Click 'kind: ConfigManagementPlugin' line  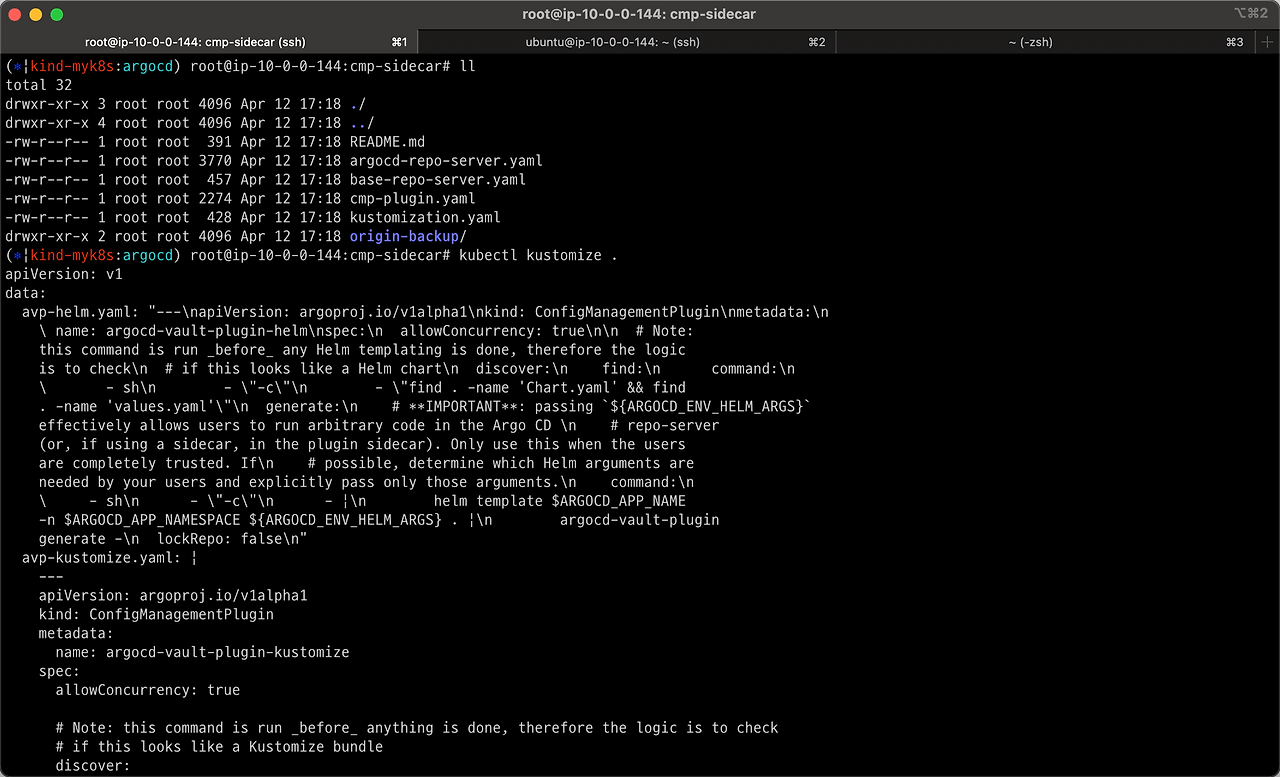[x=156, y=615]
